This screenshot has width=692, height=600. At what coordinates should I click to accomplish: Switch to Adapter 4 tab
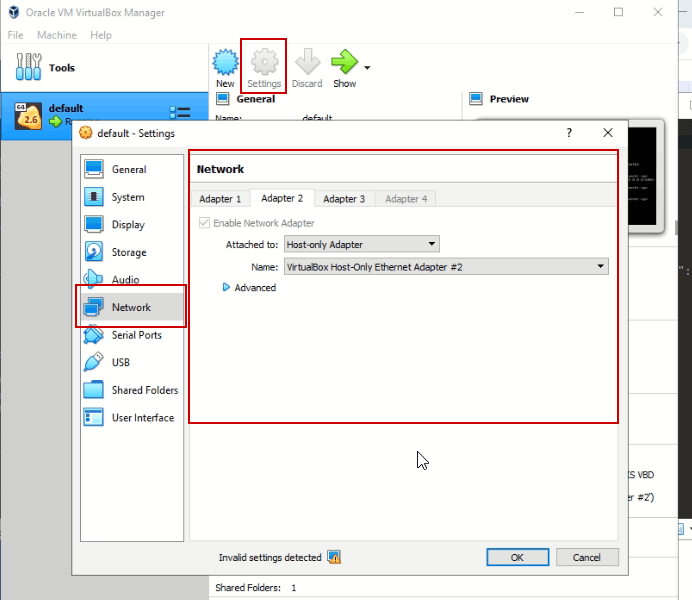coord(406,199)
